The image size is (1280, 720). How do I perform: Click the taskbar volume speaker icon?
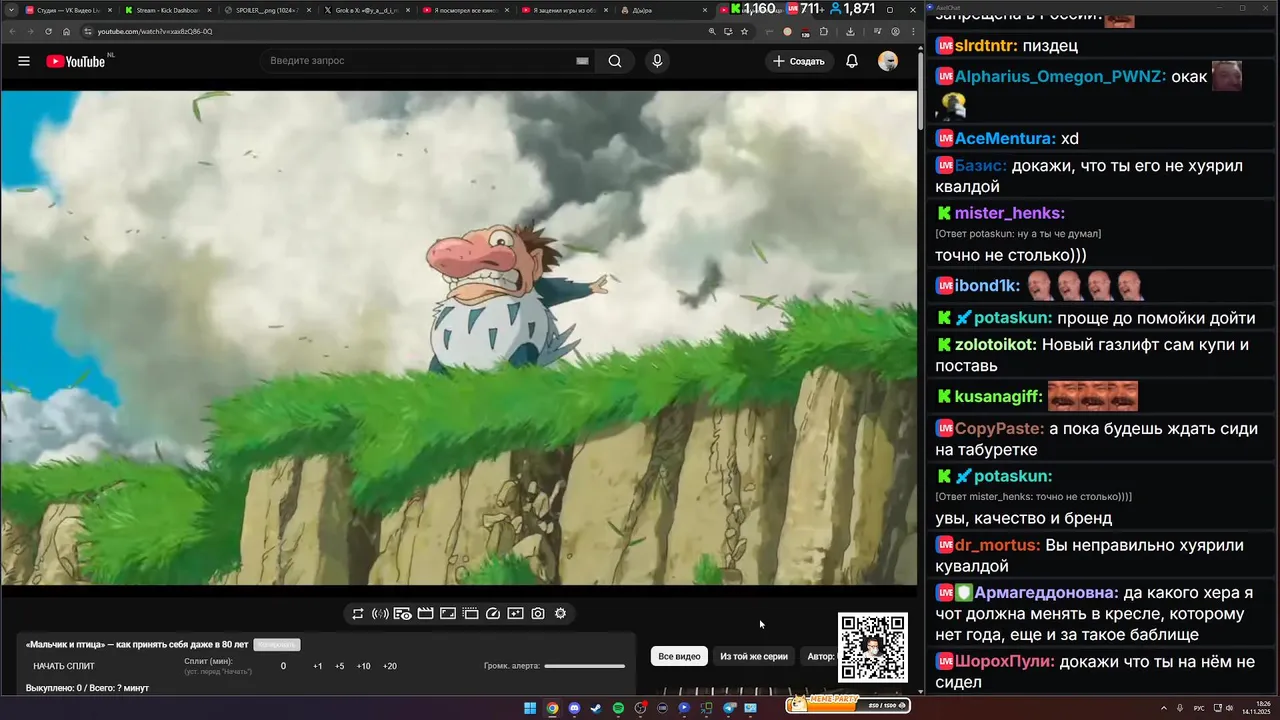pos(1229,708)
